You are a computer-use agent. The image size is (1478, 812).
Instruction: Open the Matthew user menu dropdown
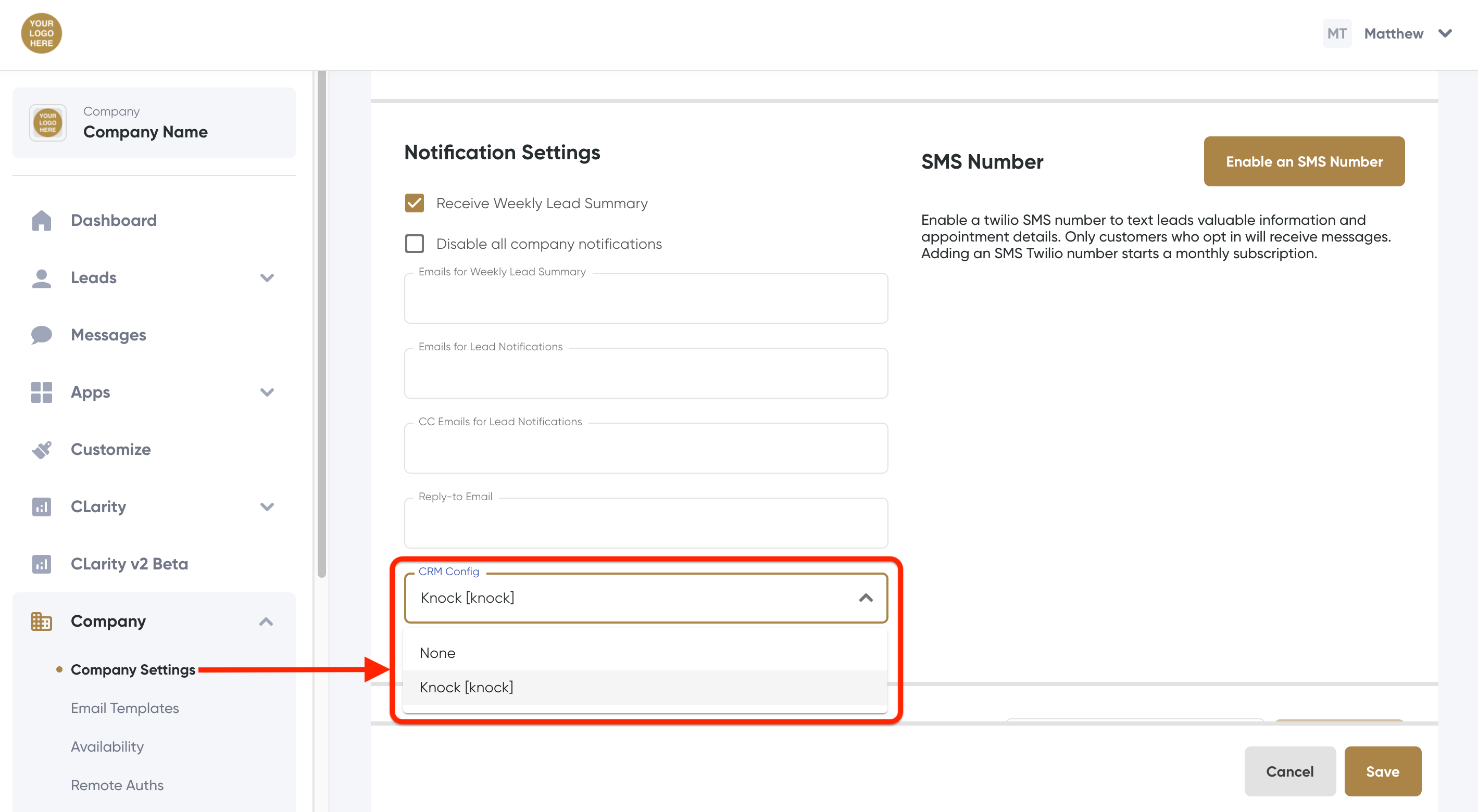point(1445,33)
